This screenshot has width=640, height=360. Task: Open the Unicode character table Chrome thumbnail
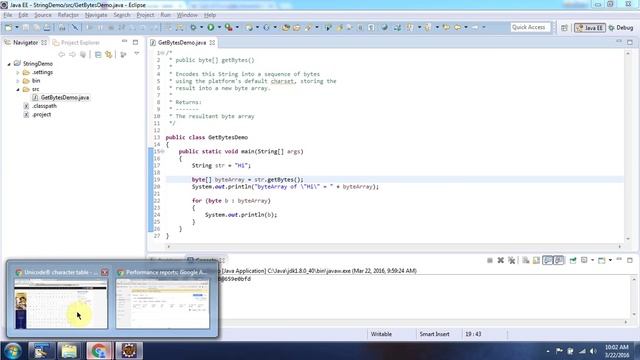point(61,304)
